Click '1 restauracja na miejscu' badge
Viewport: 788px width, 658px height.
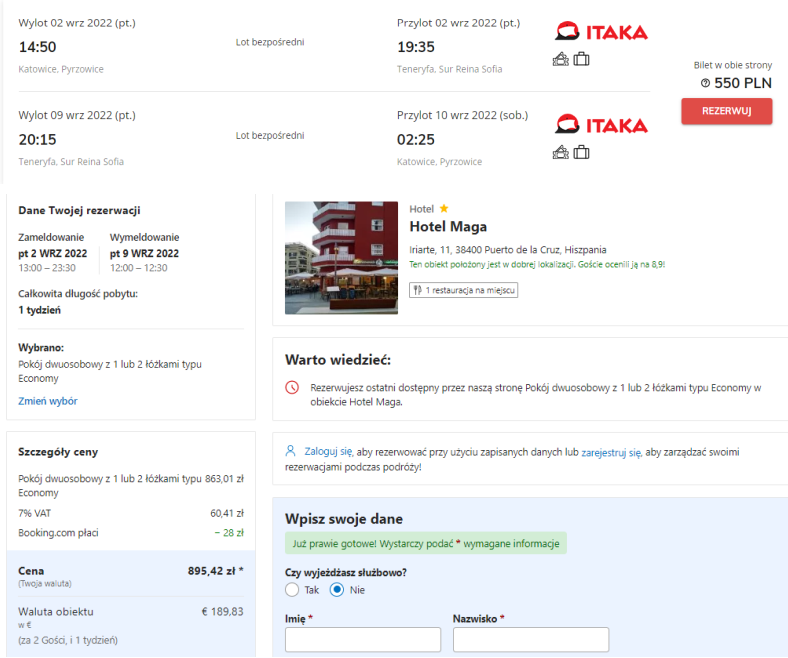tap(463, 290)
